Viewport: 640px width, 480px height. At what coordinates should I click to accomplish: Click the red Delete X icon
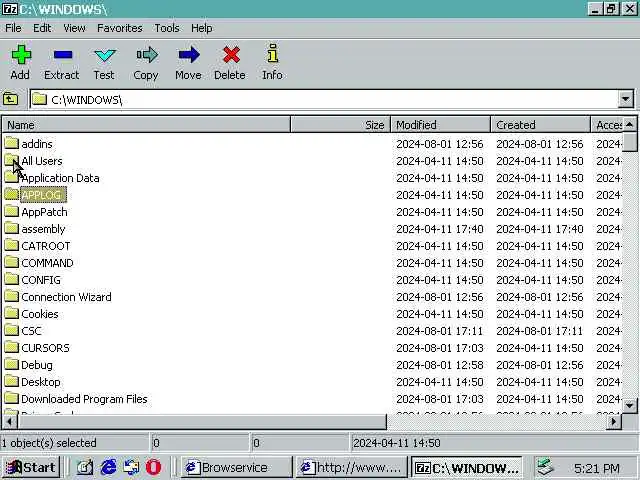point(231,55)
